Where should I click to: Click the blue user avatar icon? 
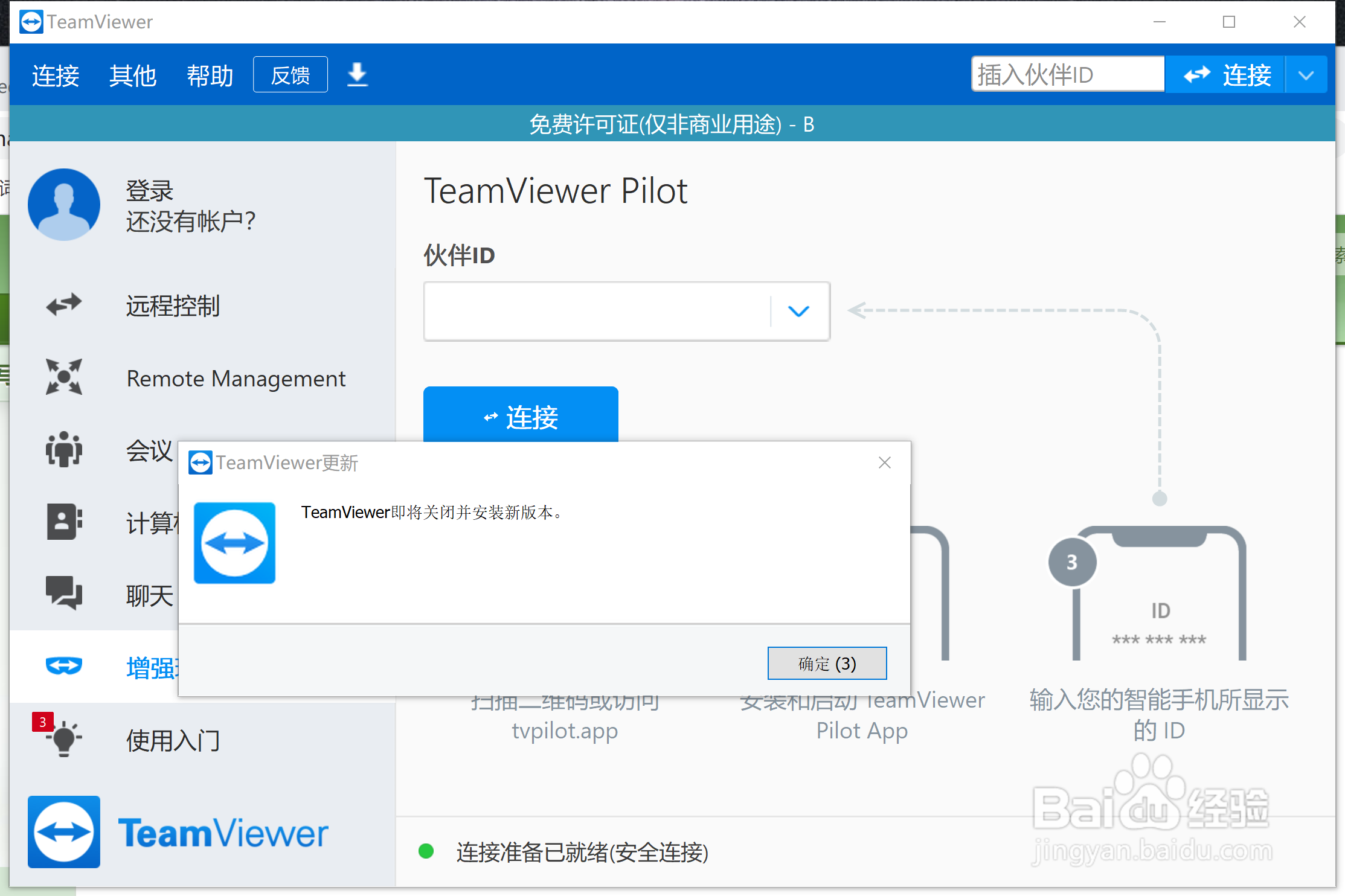[64, 205]
